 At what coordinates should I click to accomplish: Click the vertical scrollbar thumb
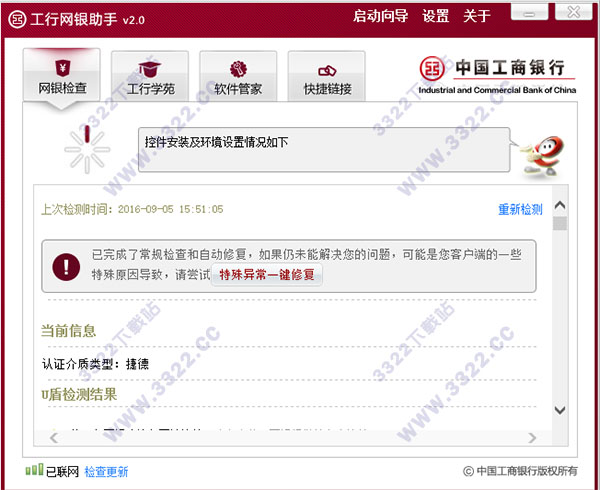[560, 223]
